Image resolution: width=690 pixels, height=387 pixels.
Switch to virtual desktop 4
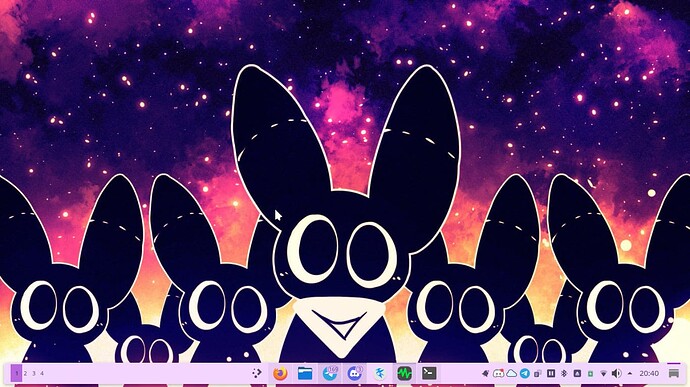[x=42, y=373]
